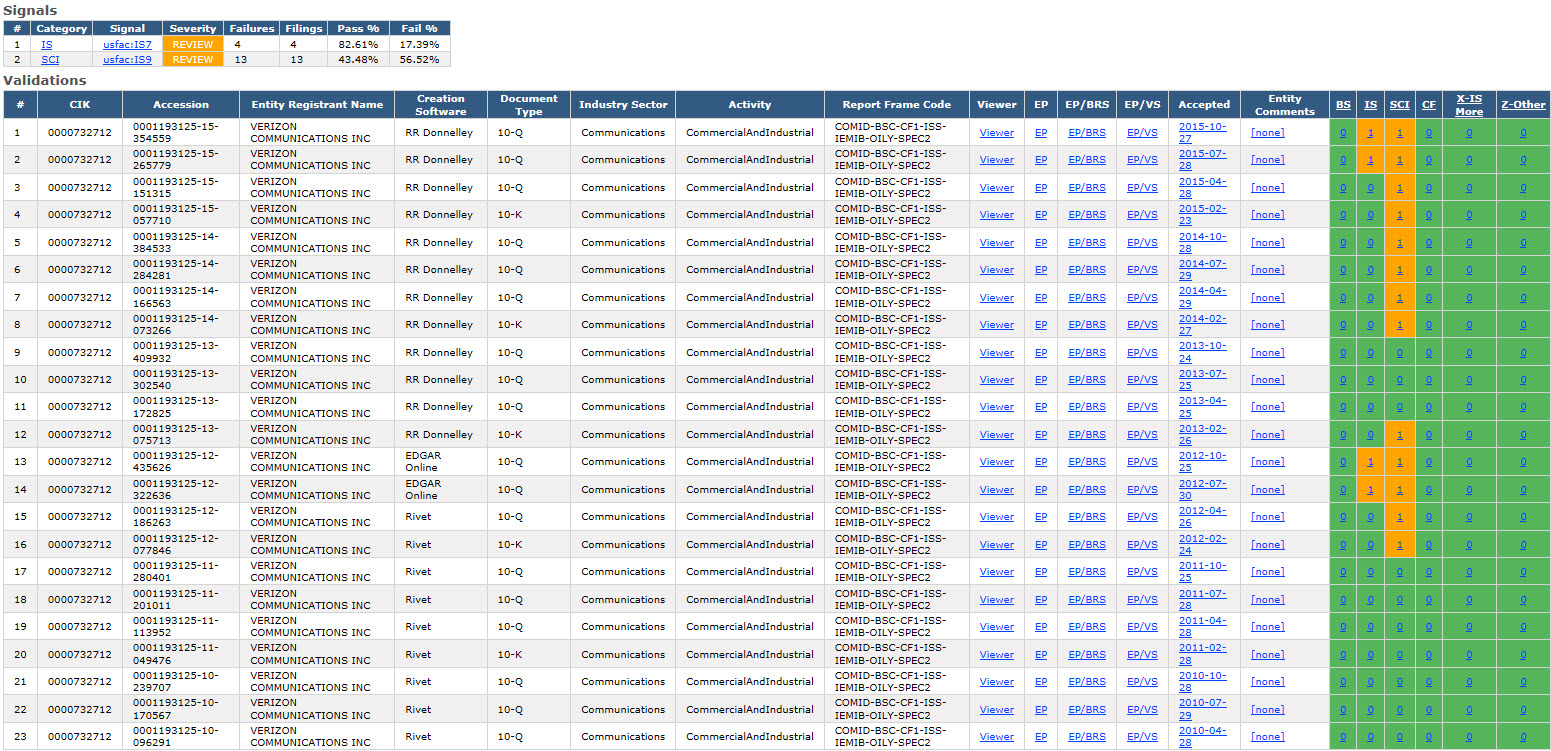The image size is (1551, 751).
Task: Click the REVIEW severity cell for usfac:IS9
Action: [x=193, y=59]
